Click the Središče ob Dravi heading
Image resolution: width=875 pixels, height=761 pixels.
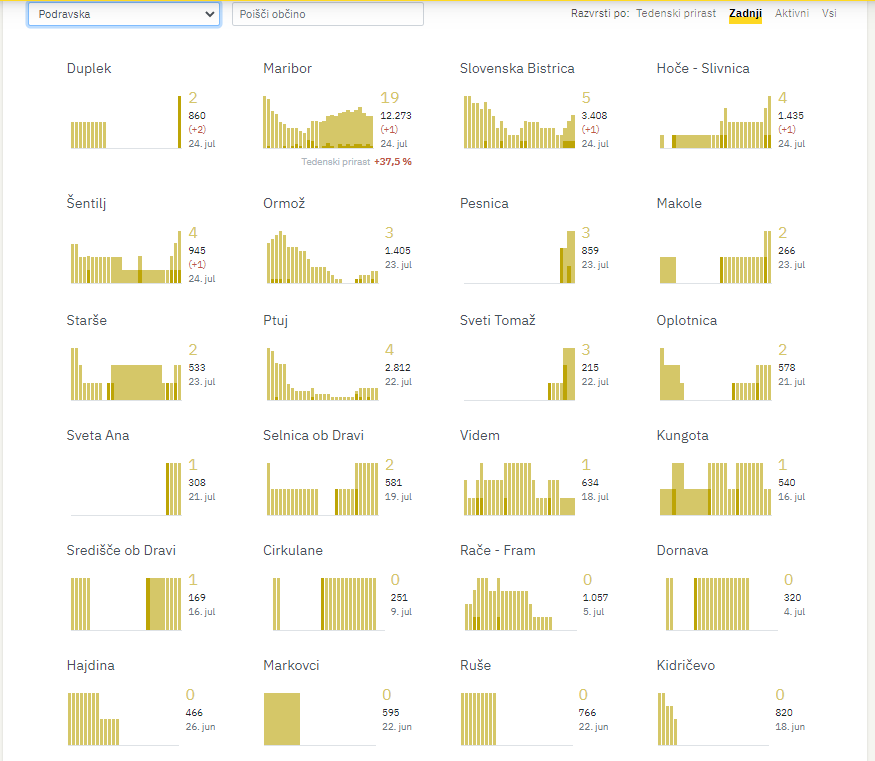tap(121, 551)
